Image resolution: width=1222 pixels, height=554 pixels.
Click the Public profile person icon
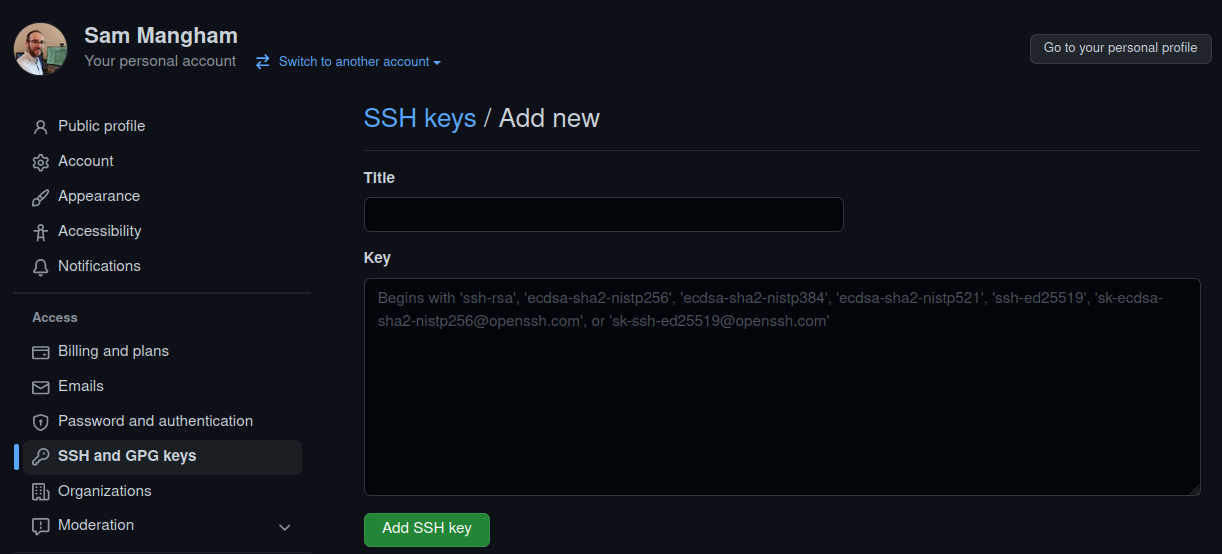[41, 127]
